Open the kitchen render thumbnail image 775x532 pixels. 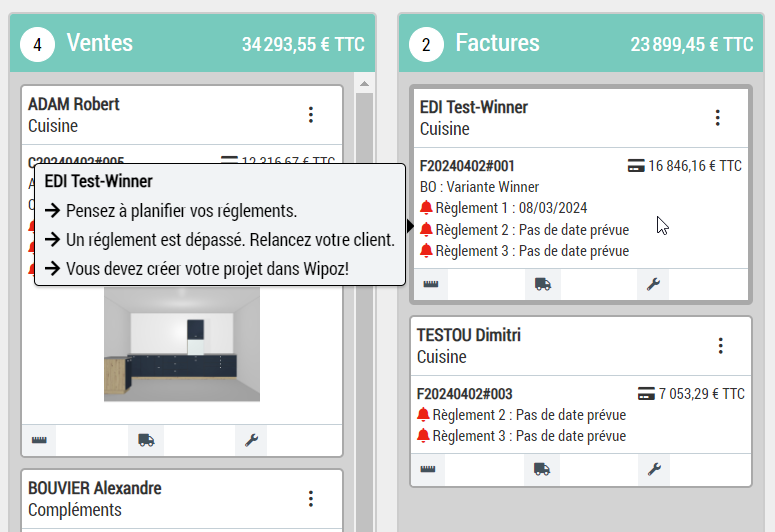(x=181, y=344)
